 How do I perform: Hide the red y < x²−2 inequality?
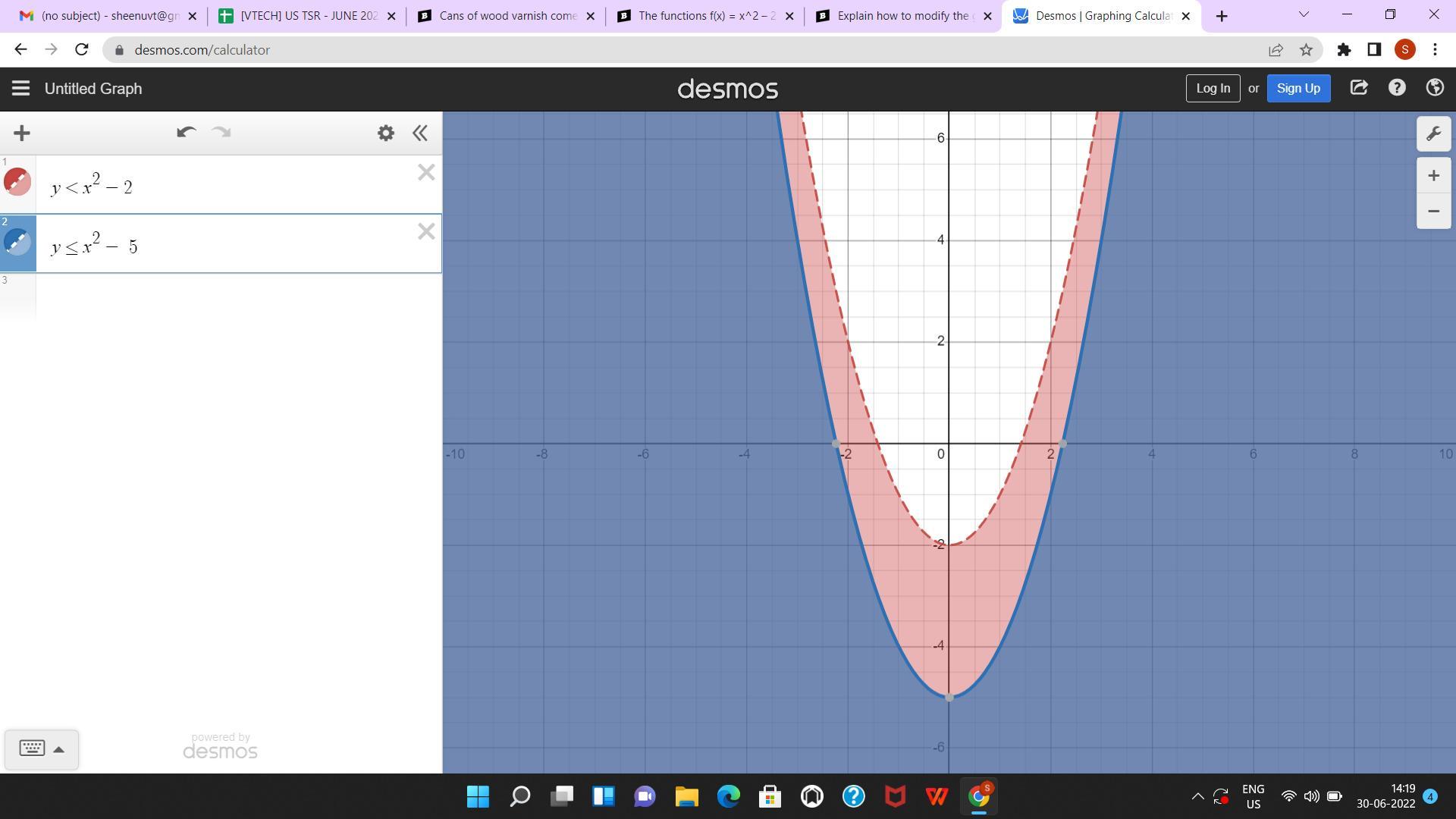(17, 182)
